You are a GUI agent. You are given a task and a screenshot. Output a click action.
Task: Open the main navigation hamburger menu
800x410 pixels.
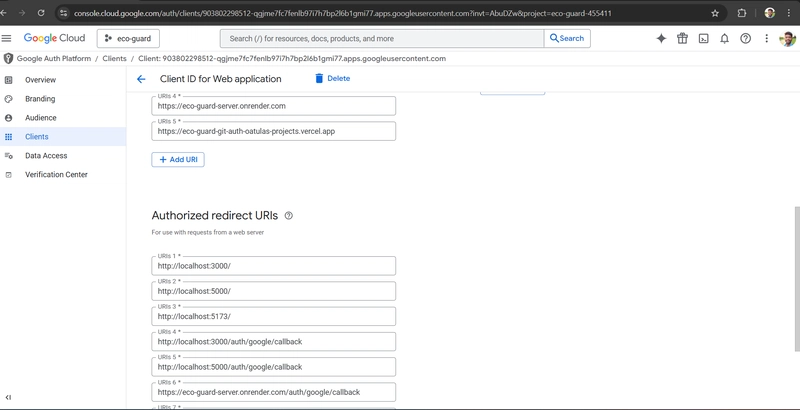[x=7, y=38]
